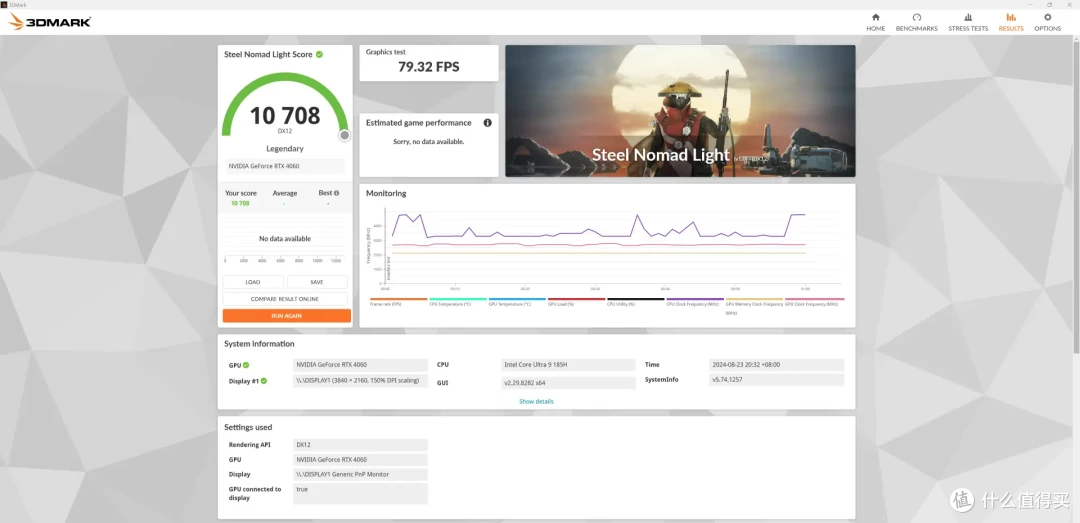Viewport: 1080px width, 523px height.
Task: Toggle Frame rate (FPS) legend swatch
Action: tap(398, 299)
